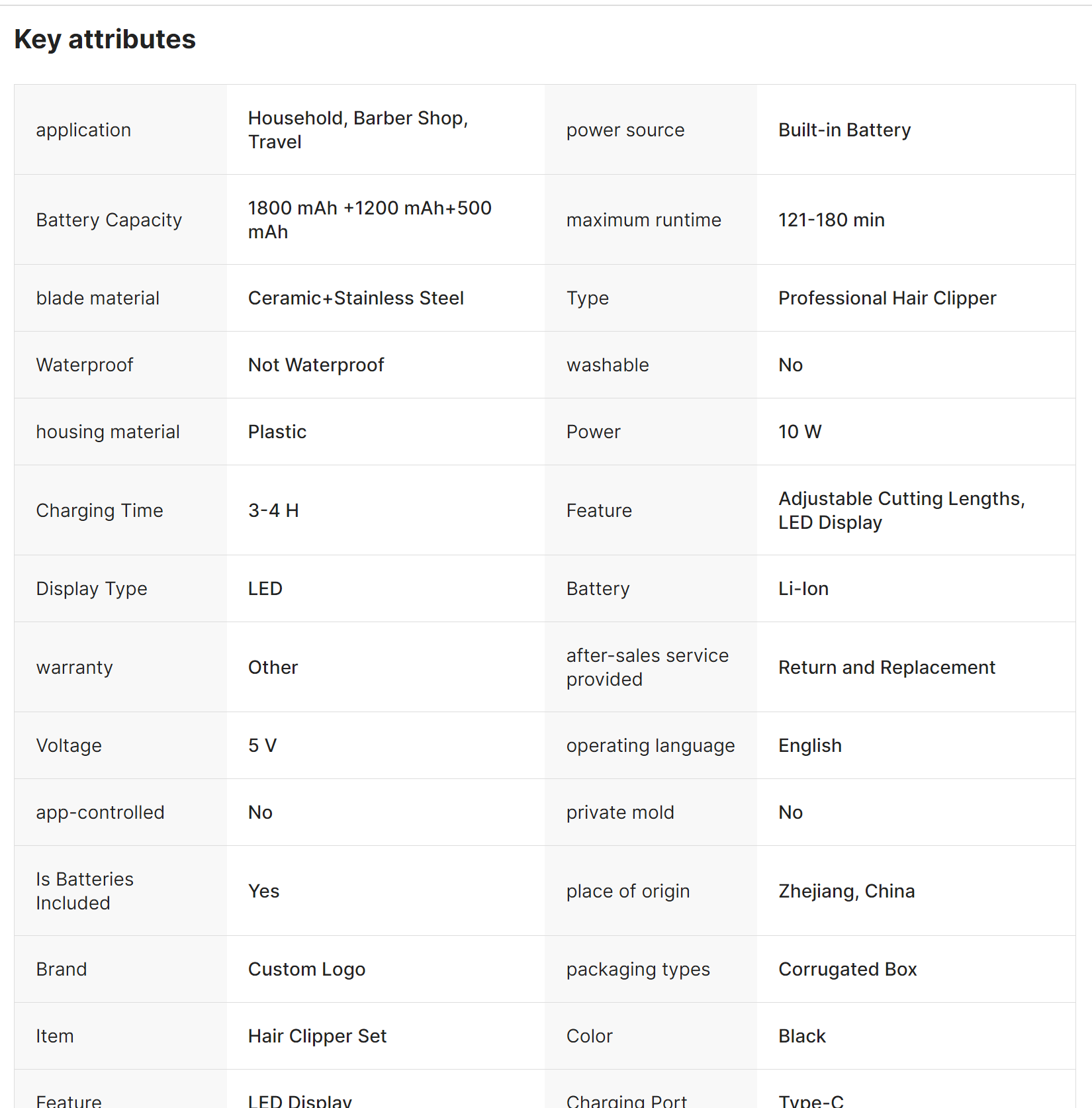This screenshot has height=1108, width=1092.
Task: Click the Key attributes heading
Action: click(x=105, y=40)
